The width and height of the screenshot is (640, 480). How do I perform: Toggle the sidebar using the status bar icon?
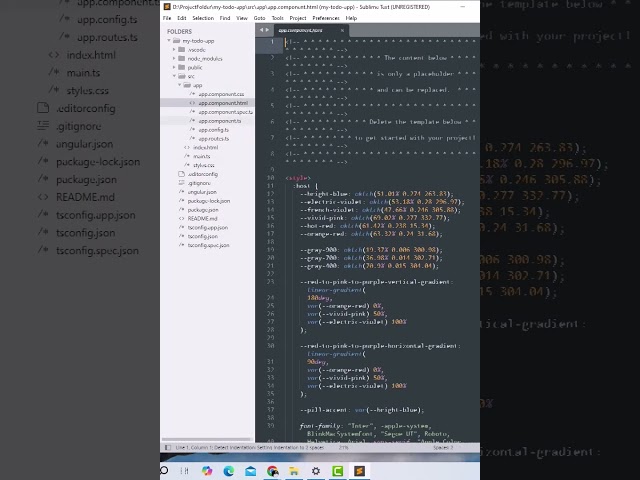[167, 447]
